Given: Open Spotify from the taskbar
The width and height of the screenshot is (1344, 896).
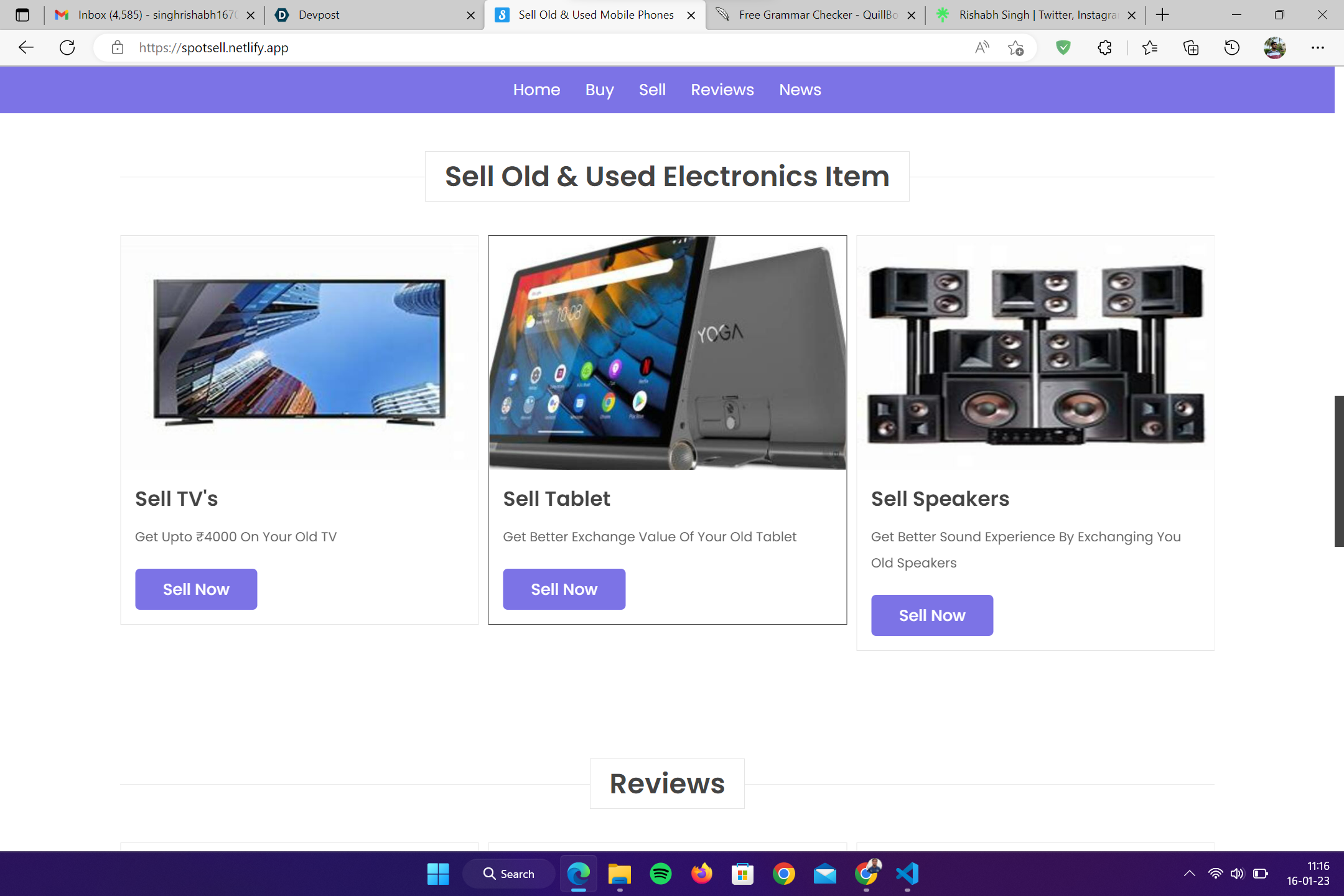Looking at the screenshot, I should tap(661, 874).
